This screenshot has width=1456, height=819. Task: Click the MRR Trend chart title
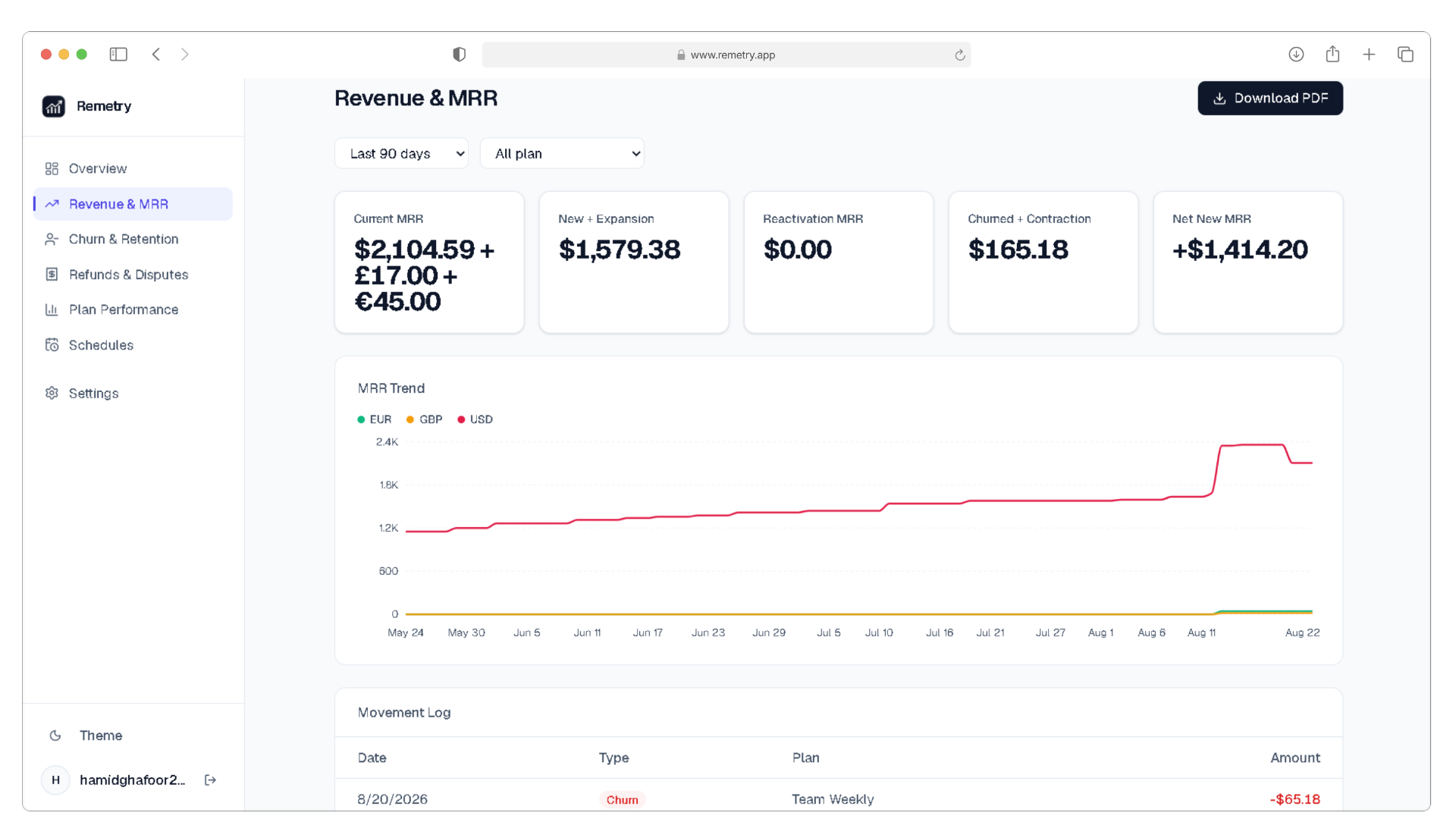391,388
